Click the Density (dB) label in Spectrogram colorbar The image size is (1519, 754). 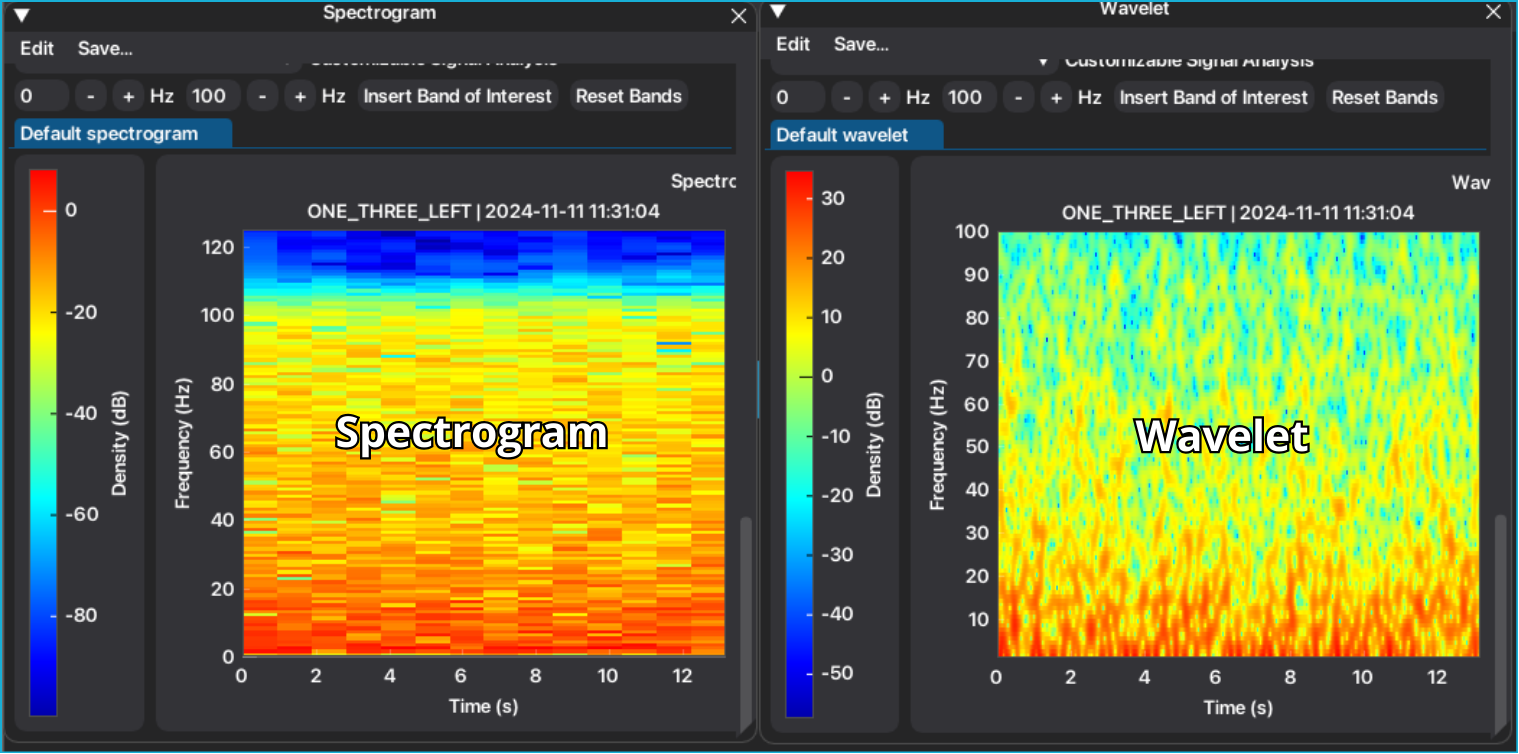point(120,443)
